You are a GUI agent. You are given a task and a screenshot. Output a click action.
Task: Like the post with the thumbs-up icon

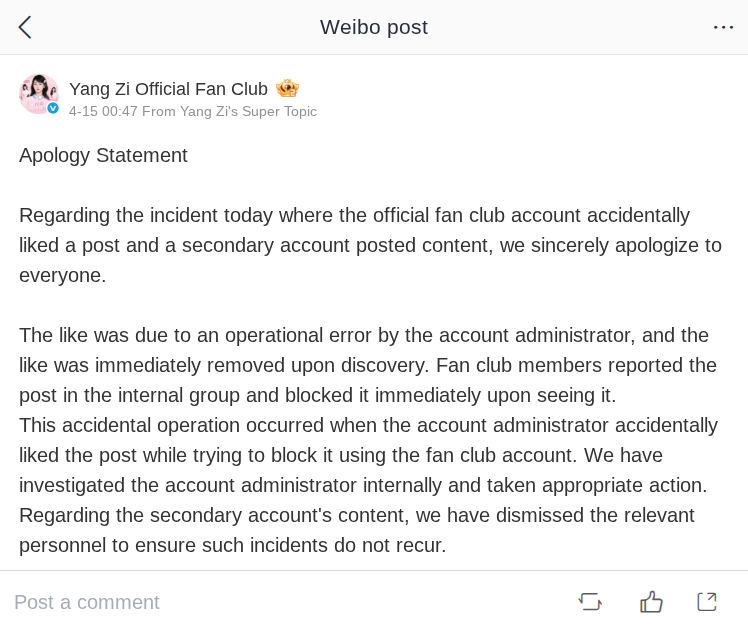coord(652,601)
